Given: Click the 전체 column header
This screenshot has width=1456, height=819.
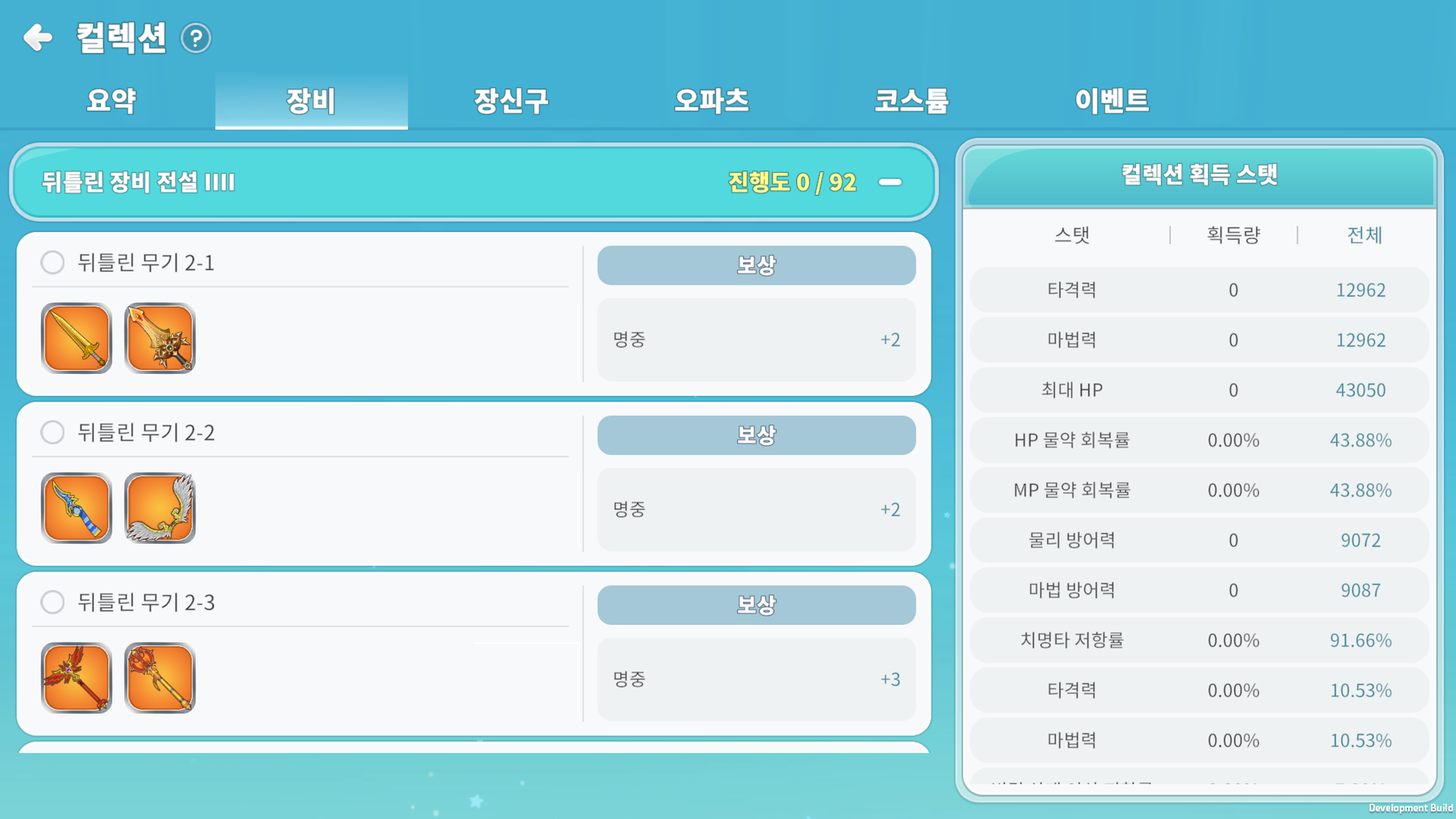Looking at the screenshot, I should tap(1364, 235).
